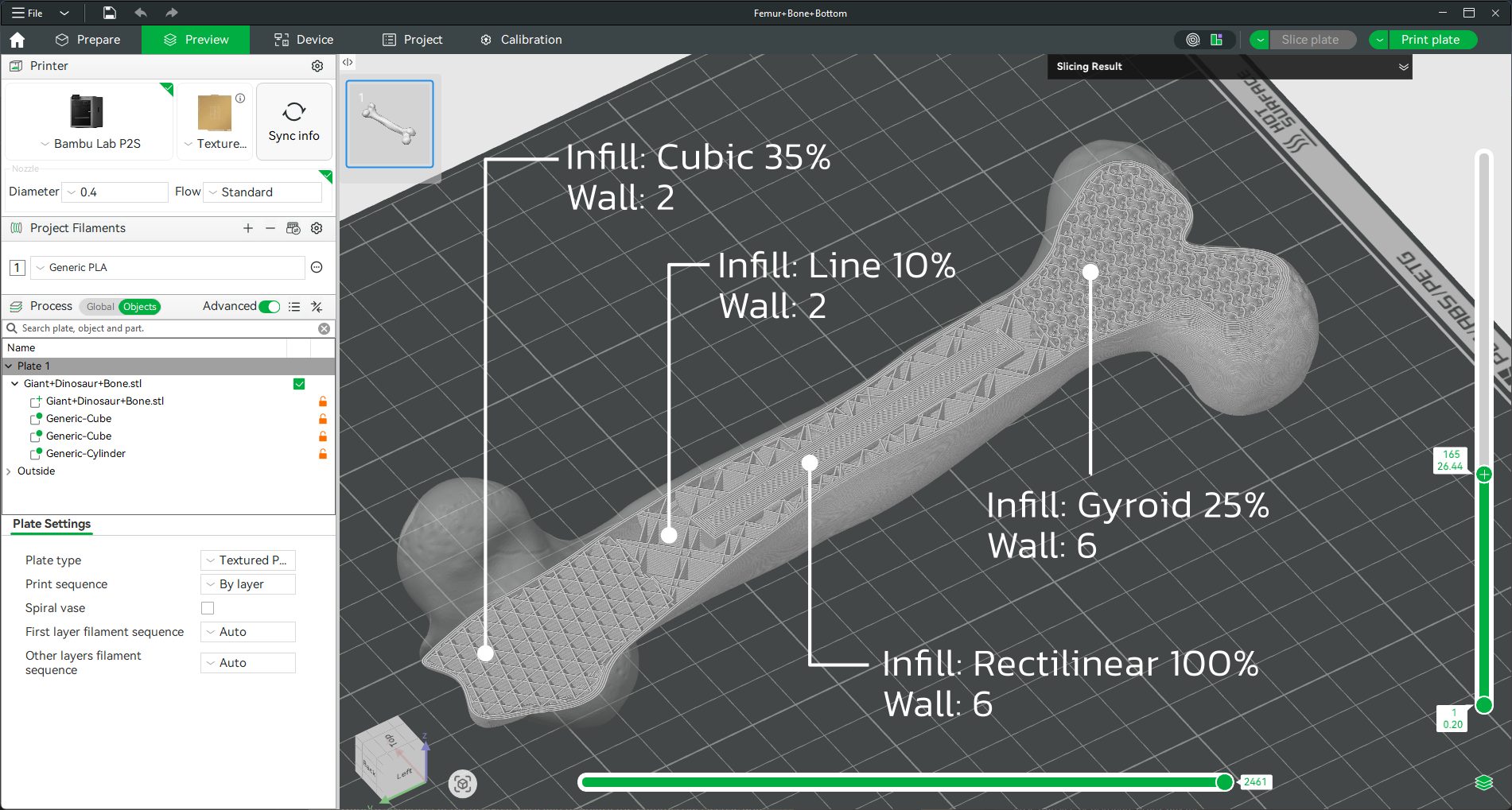Uncheck Giant+Dinosaur+Bone.stl printable checkbox
Screen dimensions: 1512x810
pyautogui.click(x=299, y=384)
